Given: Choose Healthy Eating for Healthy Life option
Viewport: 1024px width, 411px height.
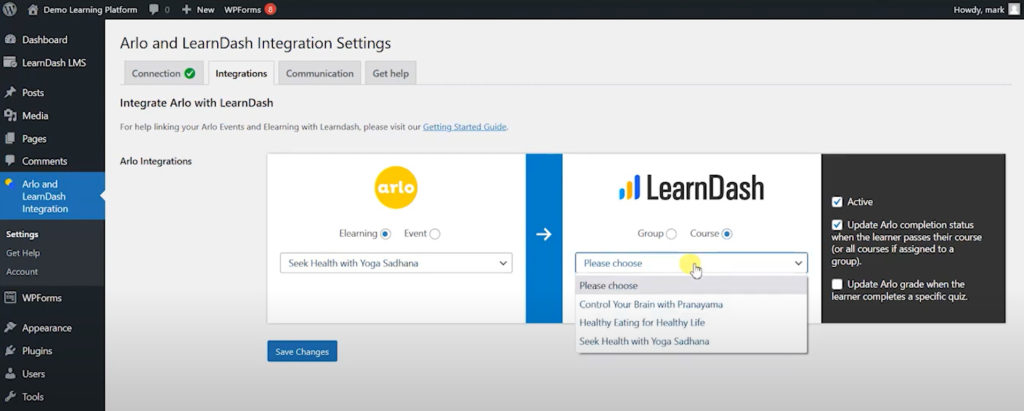Looking at the screenshot, I should tap(691, 323).
